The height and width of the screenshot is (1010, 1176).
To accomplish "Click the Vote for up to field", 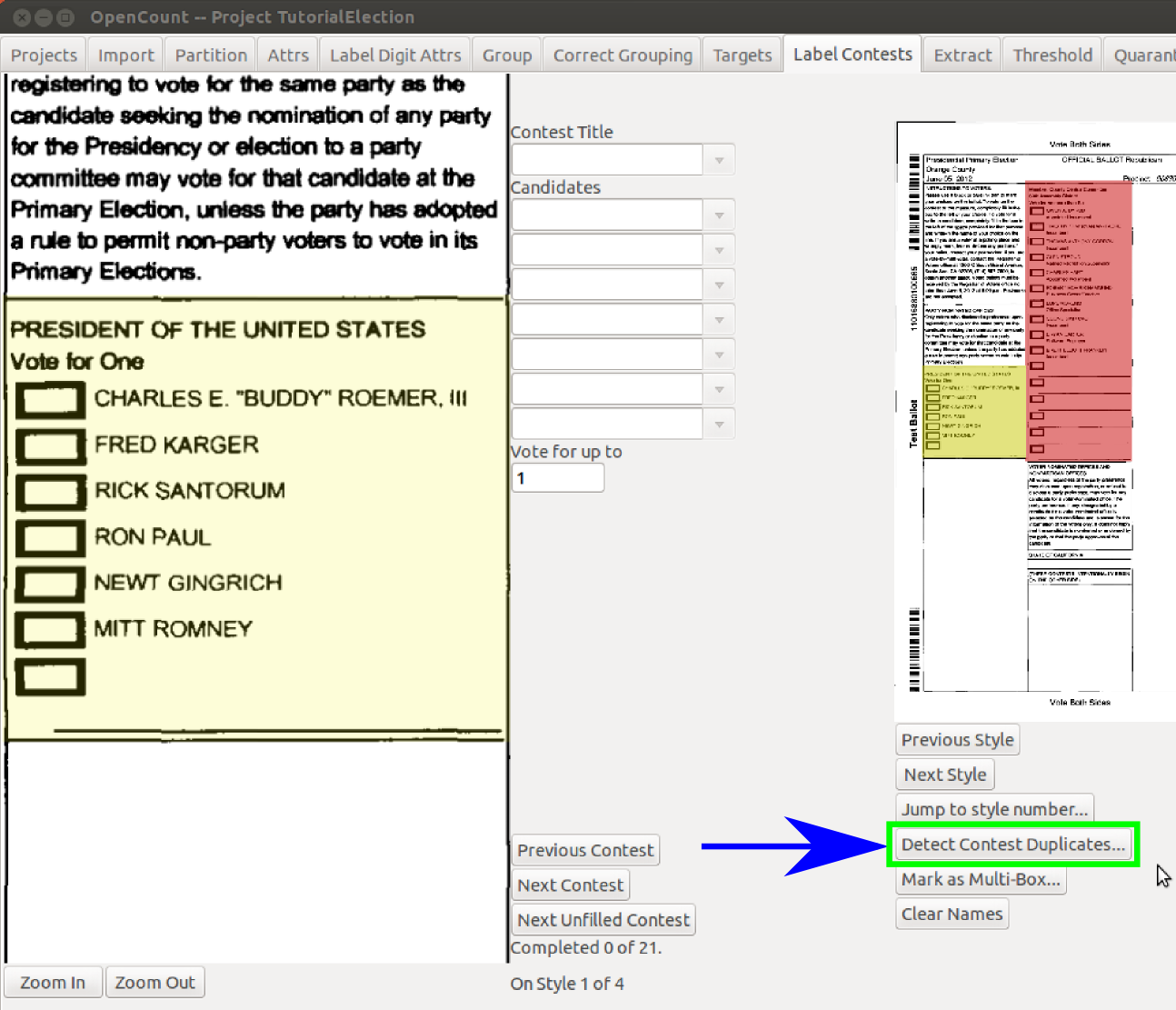I will [558, 478].
